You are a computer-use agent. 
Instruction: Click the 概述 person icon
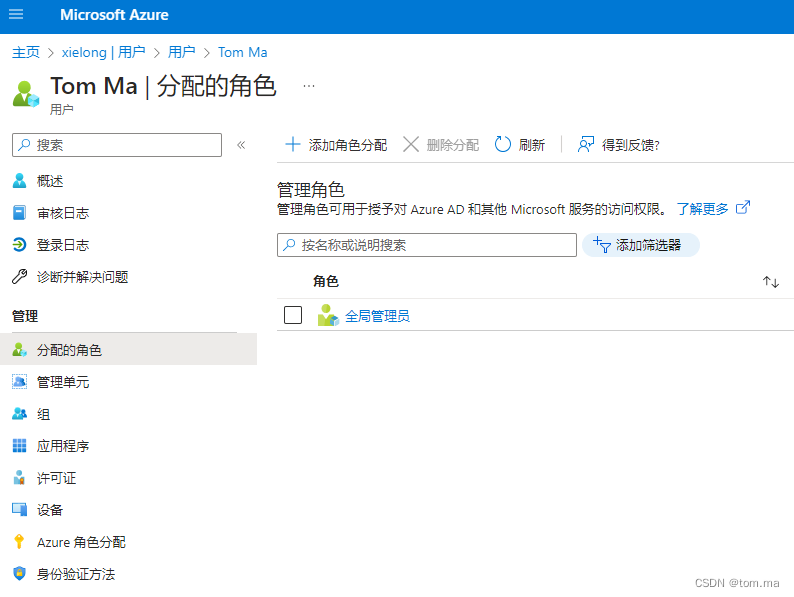tap(19, 181)
